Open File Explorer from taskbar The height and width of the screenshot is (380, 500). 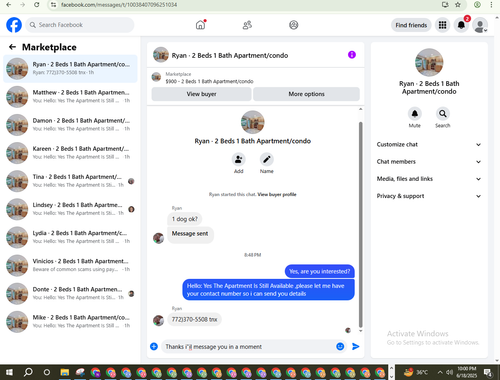65,372
